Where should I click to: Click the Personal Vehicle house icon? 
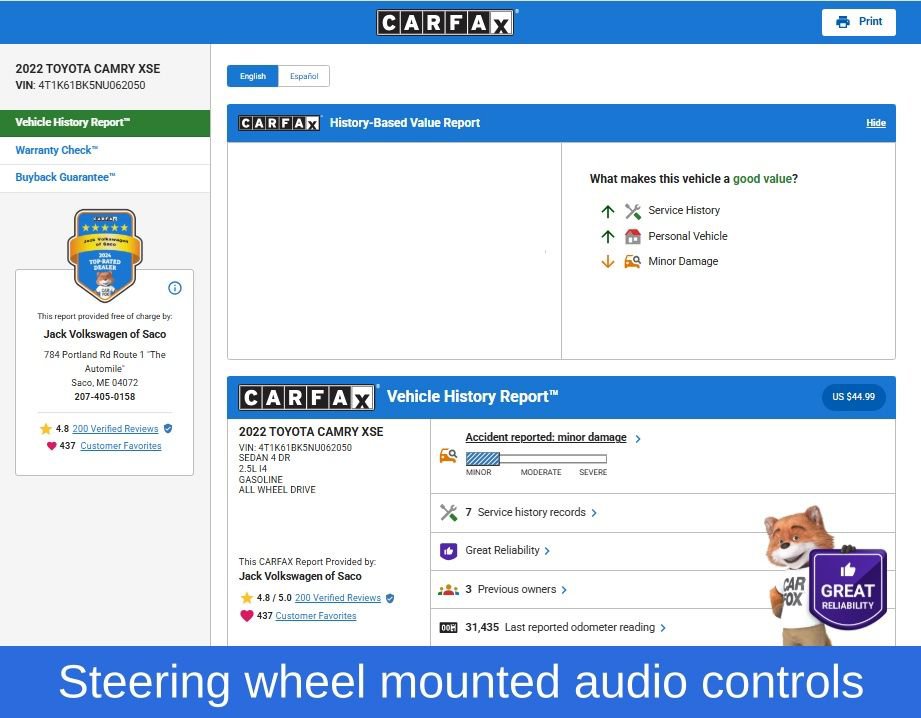632,237
